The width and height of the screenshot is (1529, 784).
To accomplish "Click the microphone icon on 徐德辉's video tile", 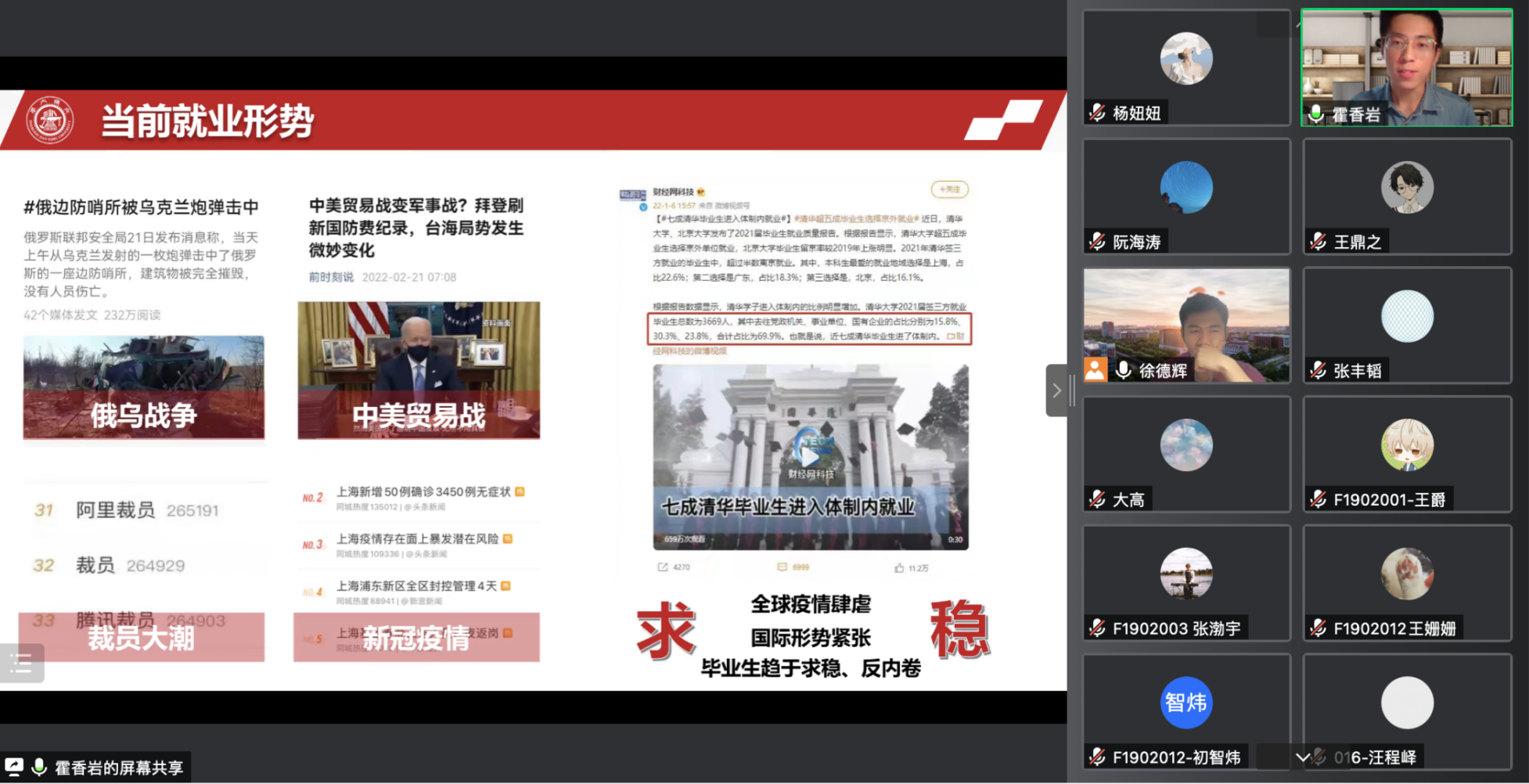I will point(1124,370).
